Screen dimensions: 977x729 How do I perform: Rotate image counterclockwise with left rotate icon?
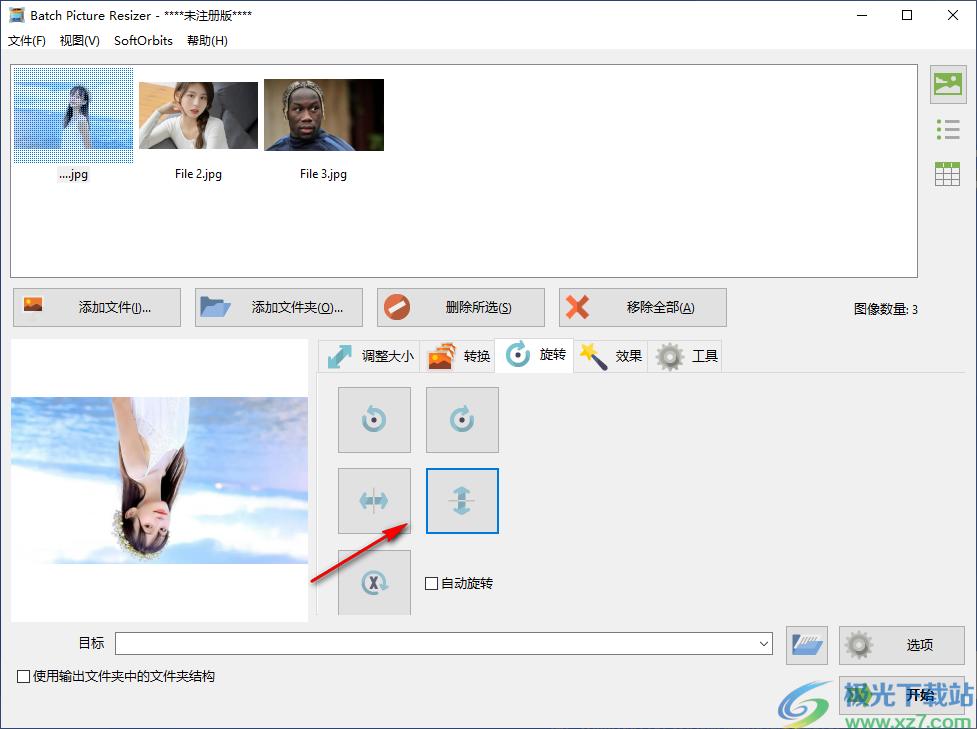(374, 420)
